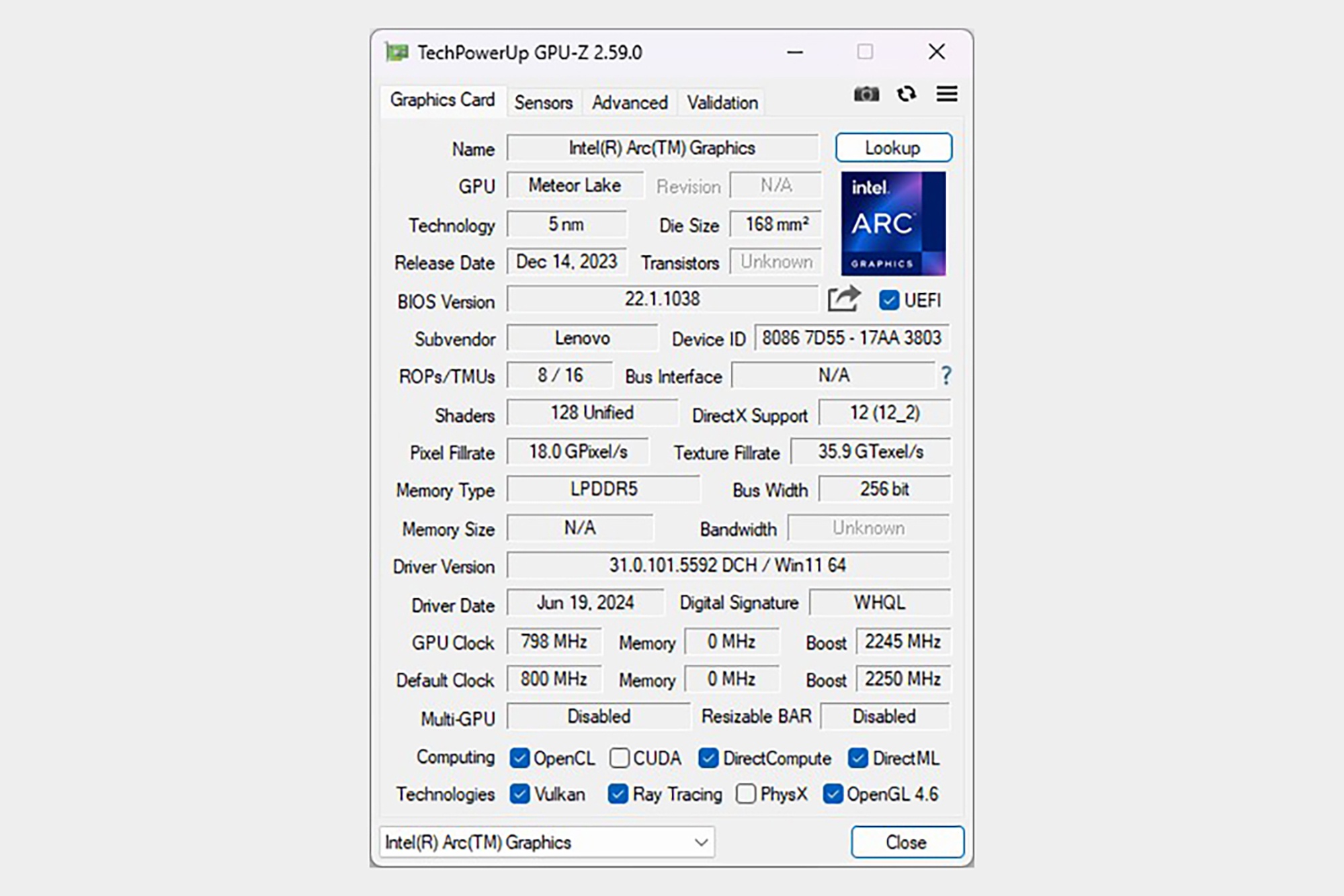
Task: Click the Intel ARC Graphics logo
Action: click(893, 224)
